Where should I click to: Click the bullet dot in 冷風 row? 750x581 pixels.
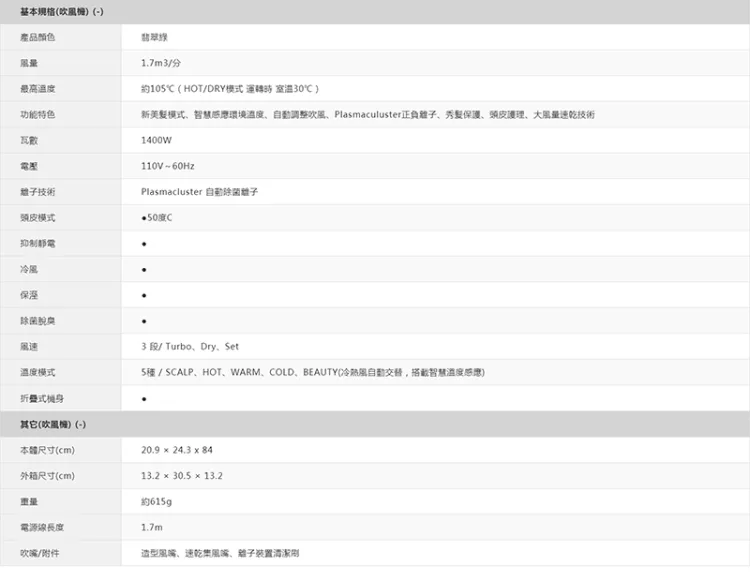click(145, 270)
